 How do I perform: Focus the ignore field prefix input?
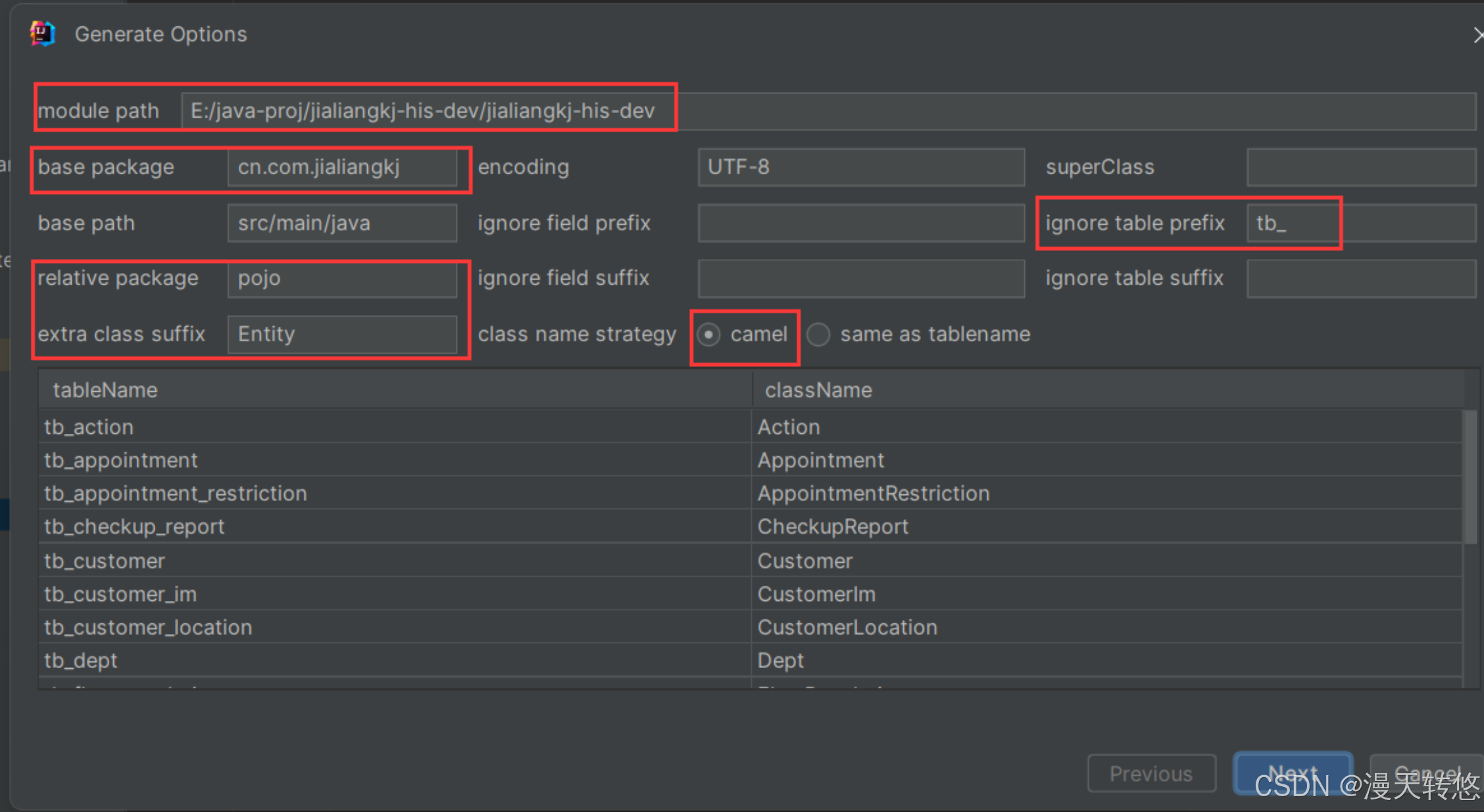[x=860, y=223]
